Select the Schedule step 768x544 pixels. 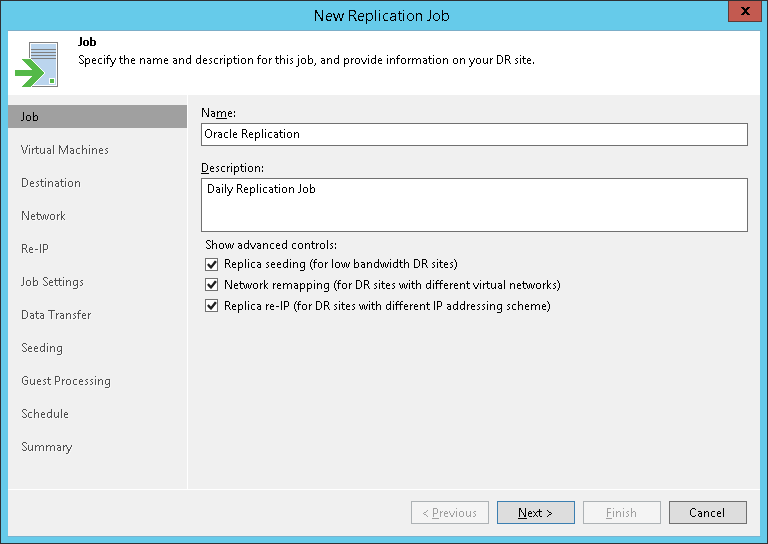point(45,414)
